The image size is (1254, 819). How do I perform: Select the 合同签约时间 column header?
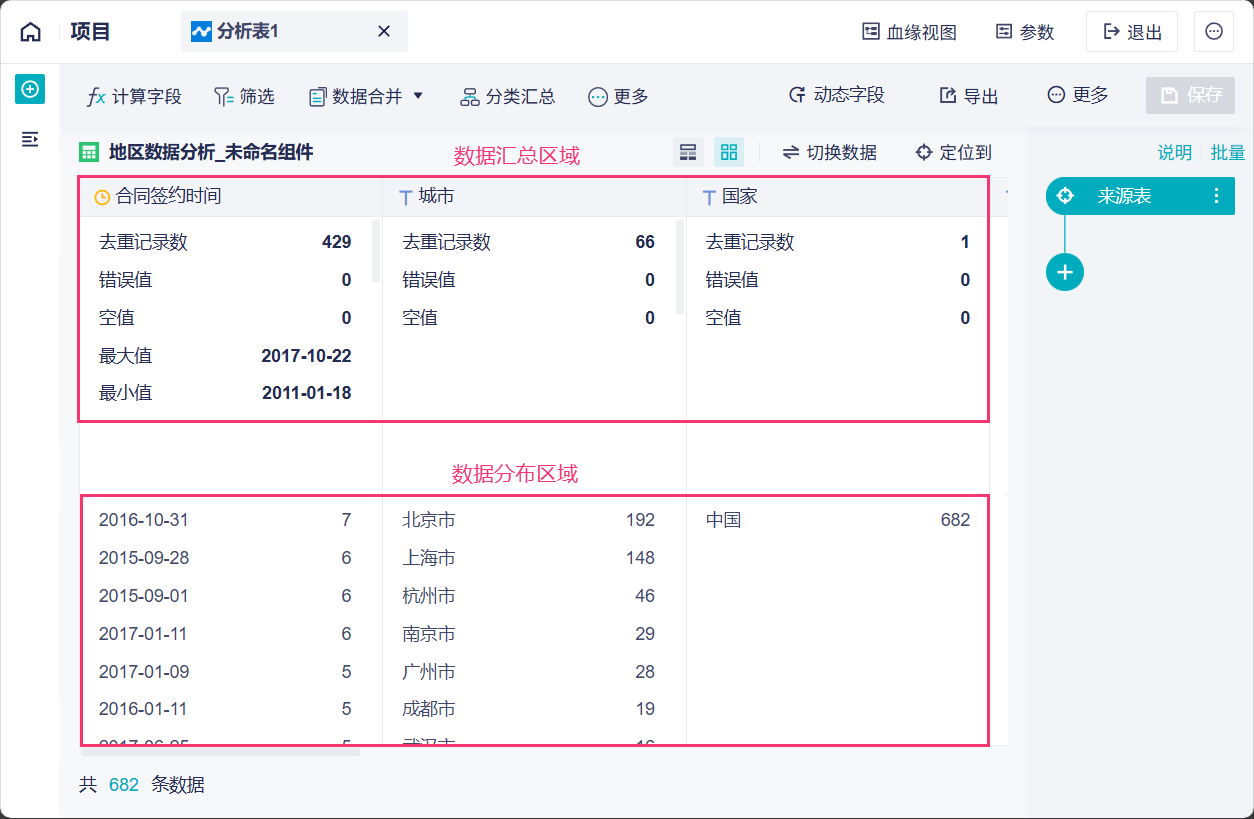click(231, 197)
